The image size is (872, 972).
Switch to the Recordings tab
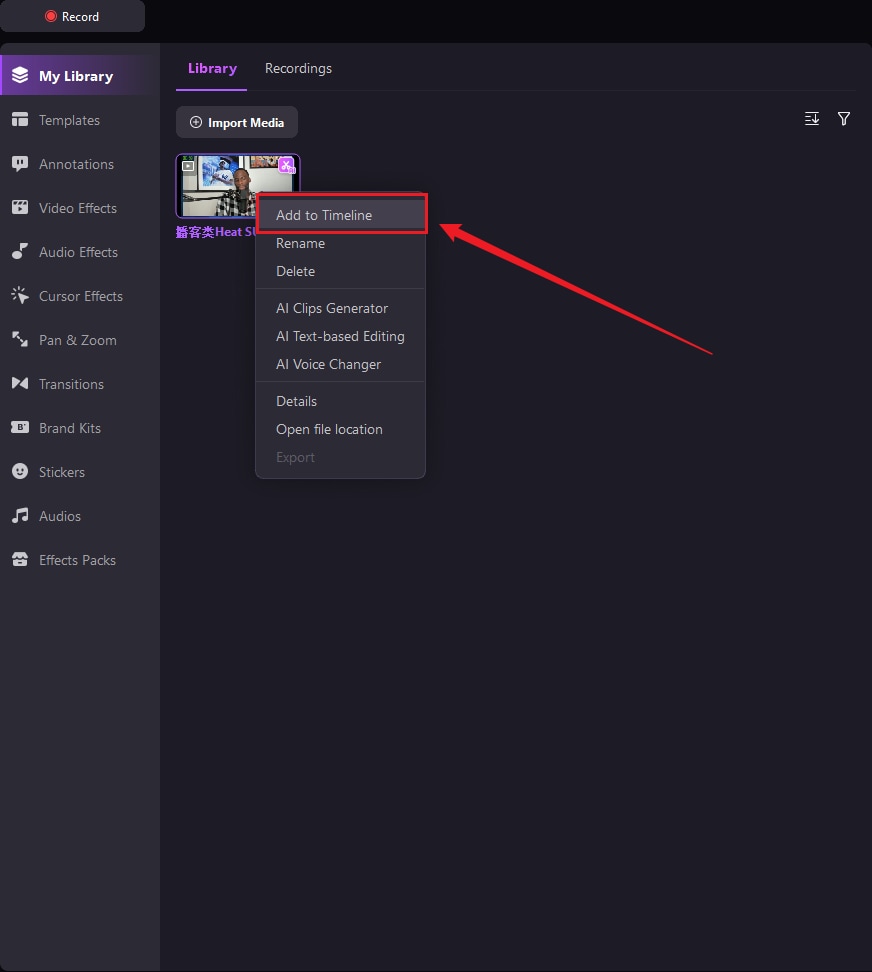[x=298, y=68]
